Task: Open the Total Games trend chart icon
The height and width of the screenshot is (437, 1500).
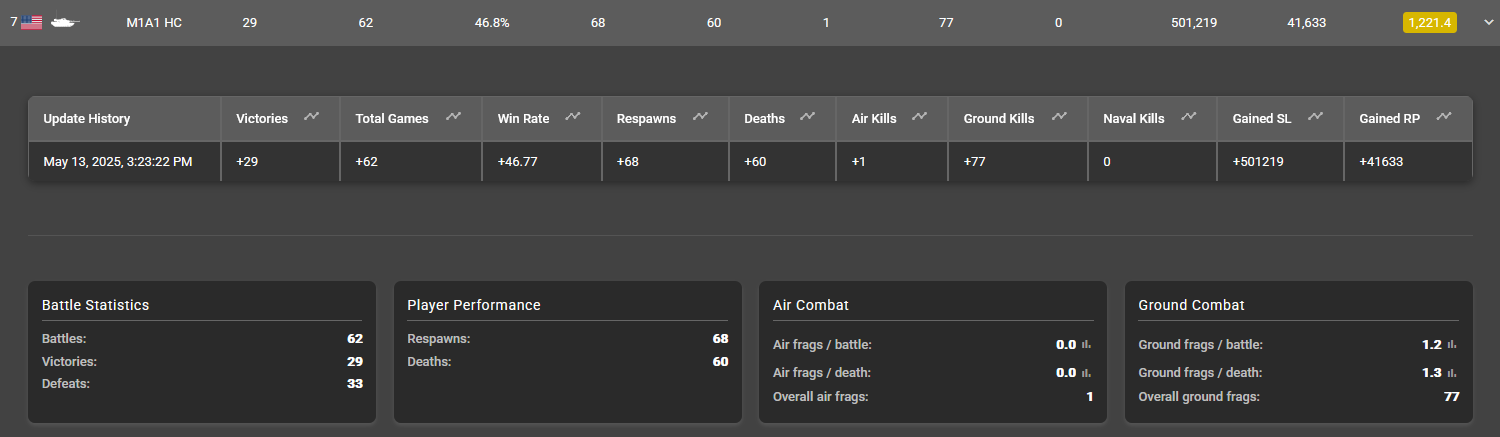Action: 454,117
